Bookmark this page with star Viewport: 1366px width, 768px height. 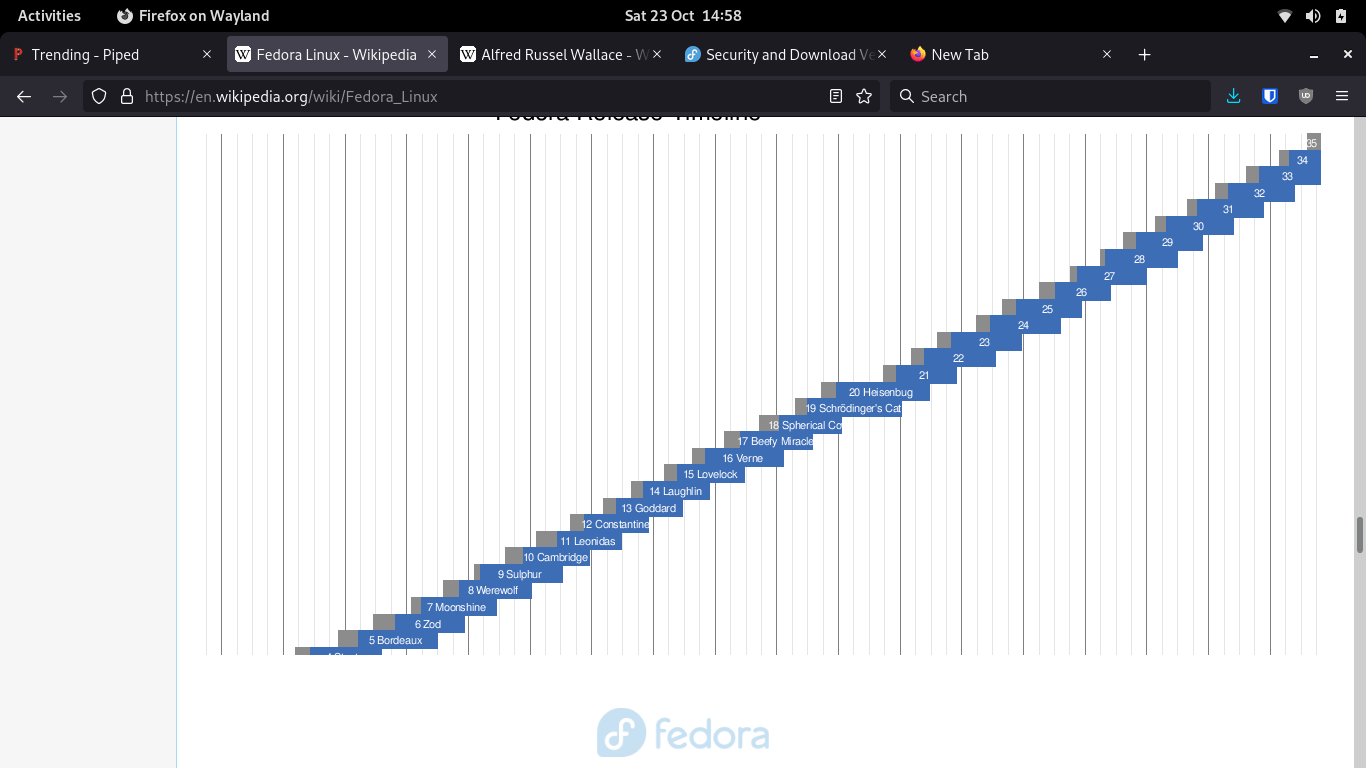864,96
